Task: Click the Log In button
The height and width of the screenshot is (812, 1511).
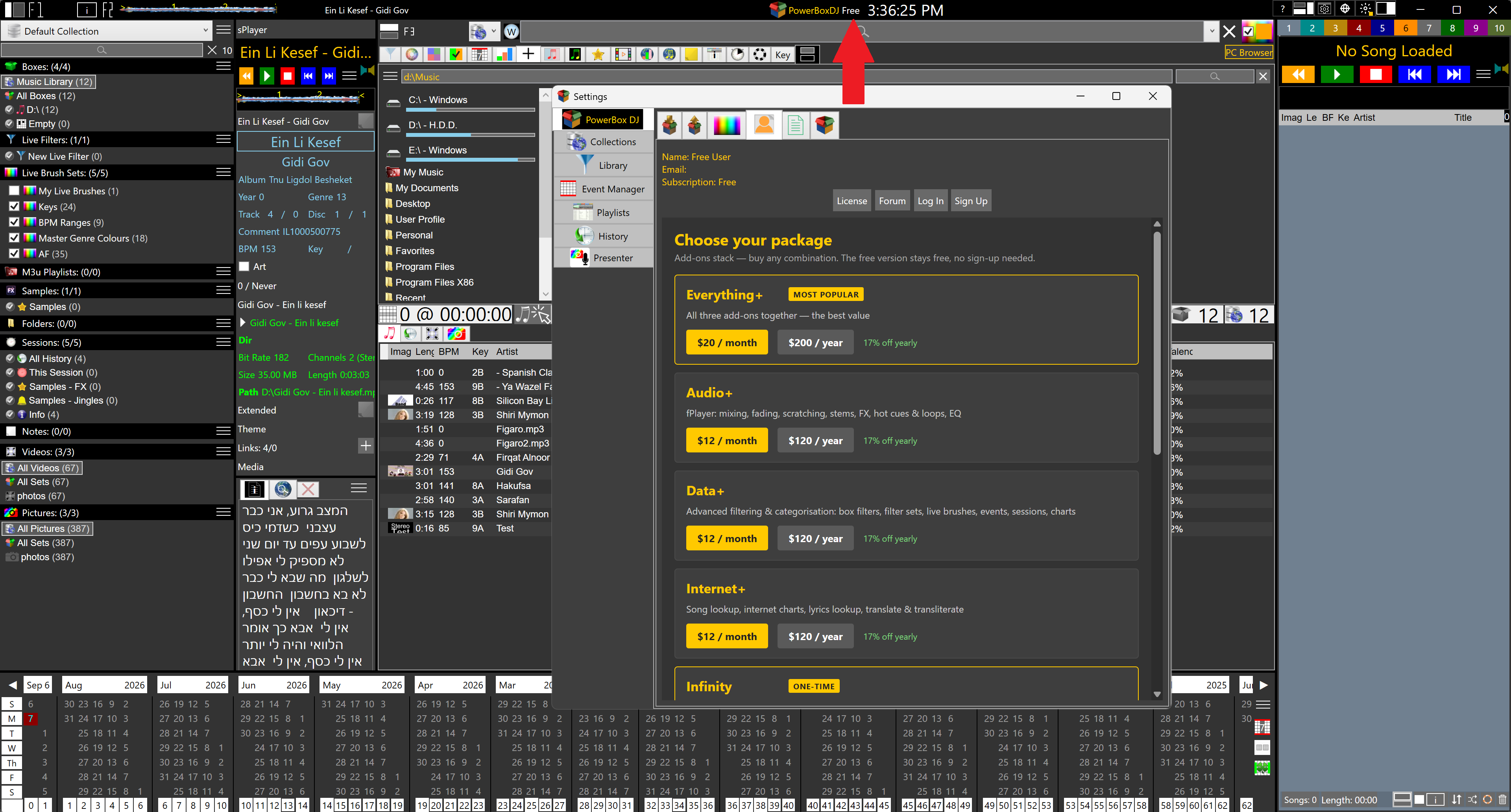Action: pyautogui.click(x=930, y=201)
